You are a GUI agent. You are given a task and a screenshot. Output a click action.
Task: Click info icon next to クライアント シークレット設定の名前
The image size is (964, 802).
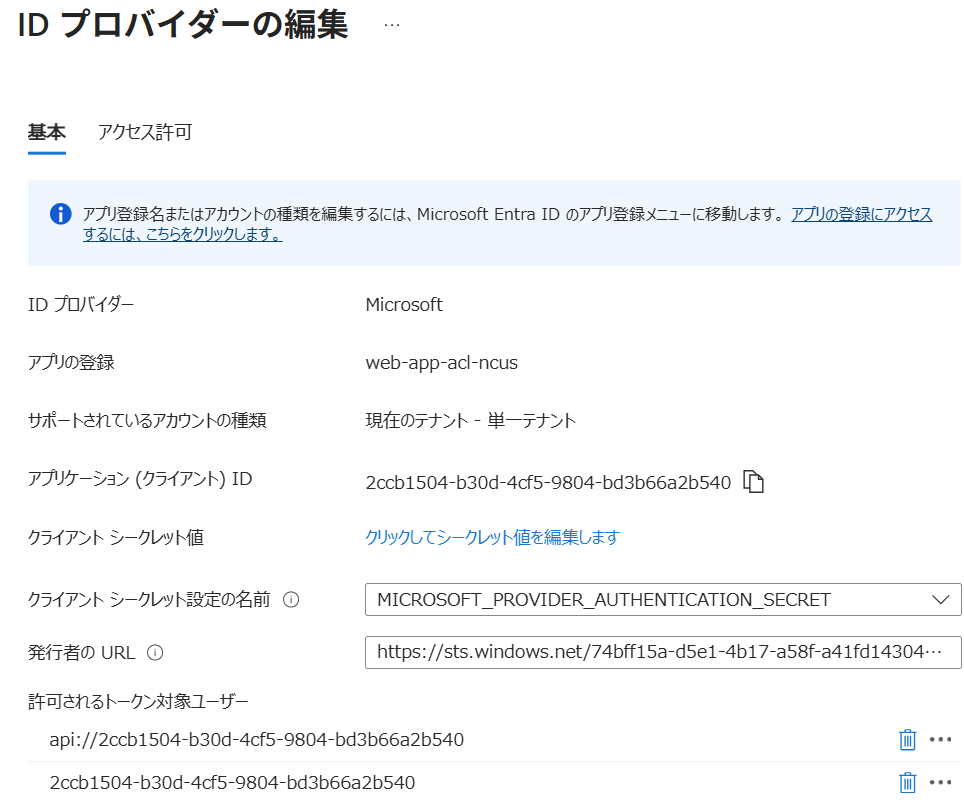(x=291, y=600)
